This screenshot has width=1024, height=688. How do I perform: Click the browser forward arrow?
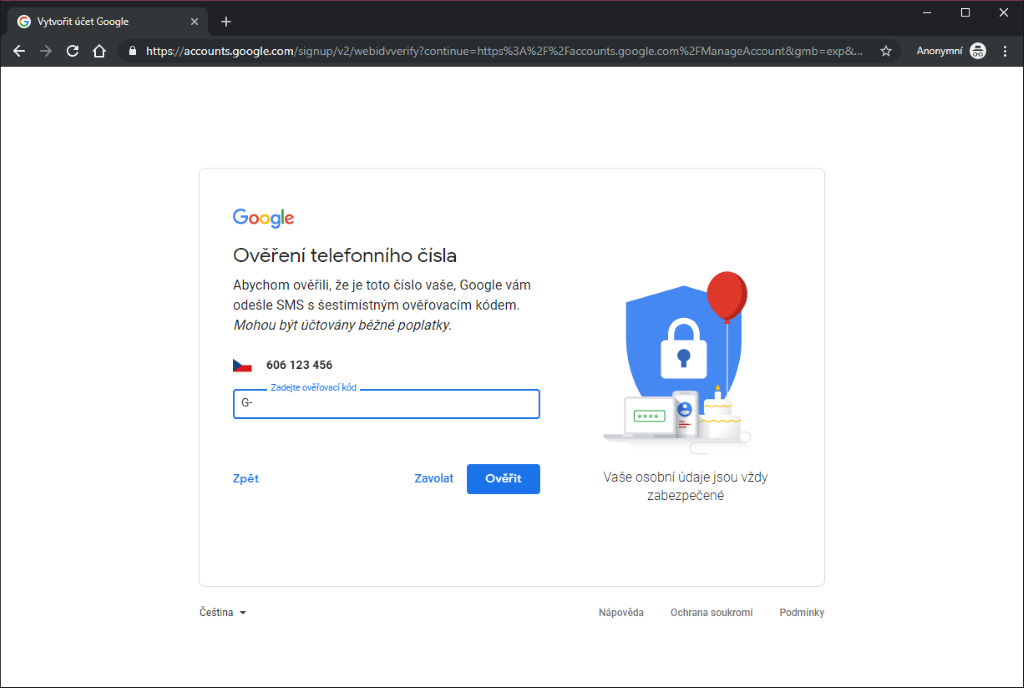tap(46, 51)
